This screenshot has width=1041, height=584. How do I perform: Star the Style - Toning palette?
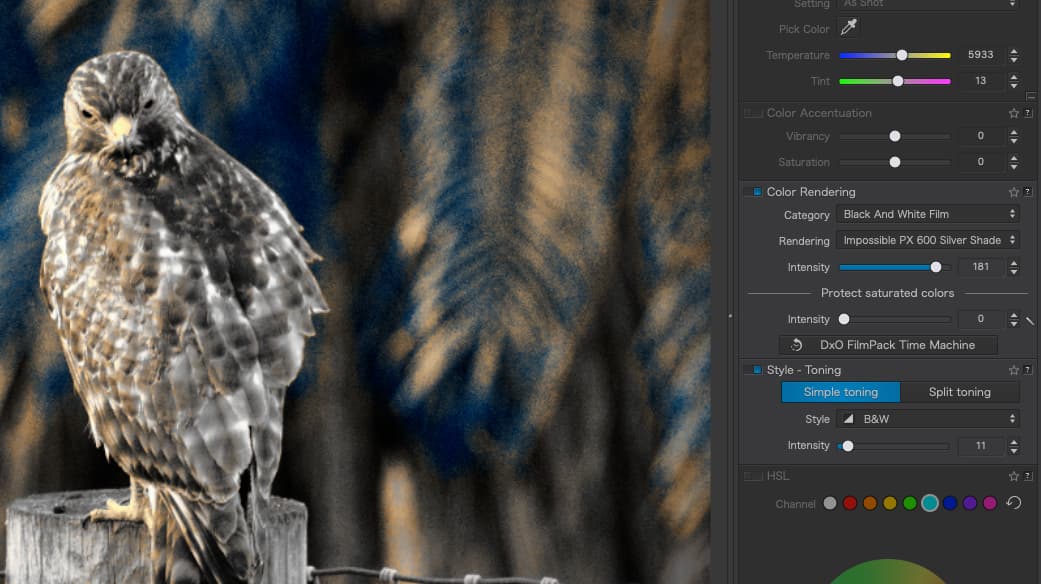click(x=1014, y=370)
